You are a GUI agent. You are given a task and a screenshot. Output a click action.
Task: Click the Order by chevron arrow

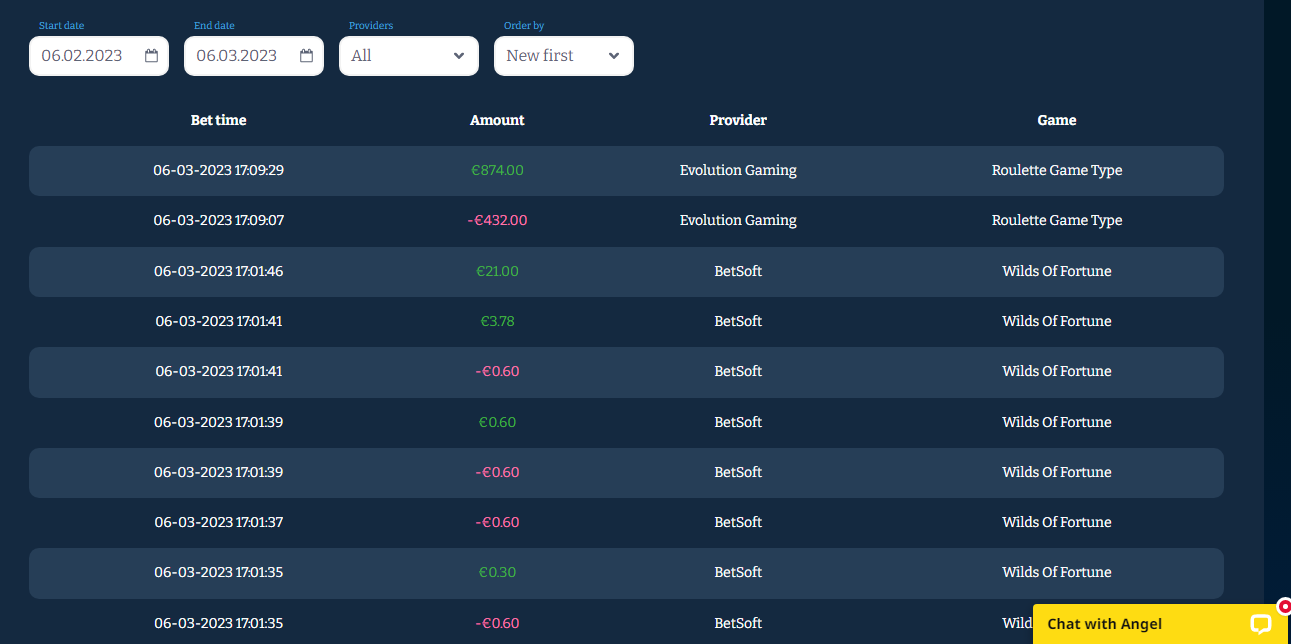[614, 56]
